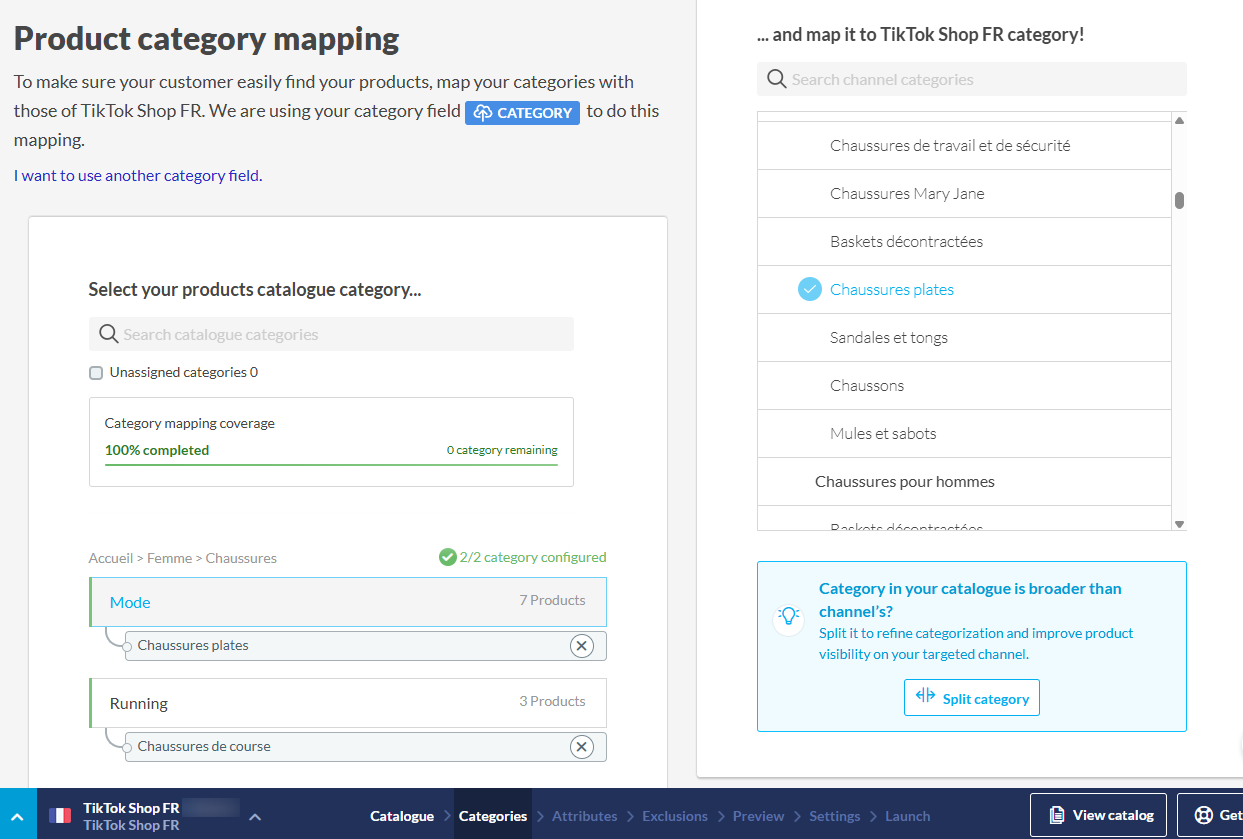Click the Split category button
The image size is (1243, 839).
(x=971, y=698)
